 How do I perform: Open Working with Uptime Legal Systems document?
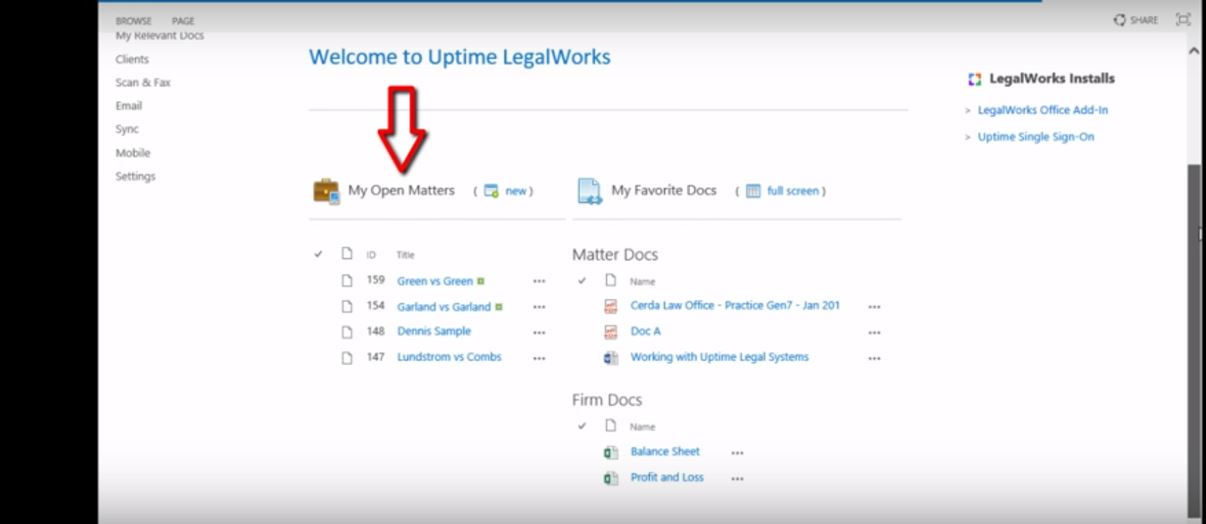coord(720,357)
